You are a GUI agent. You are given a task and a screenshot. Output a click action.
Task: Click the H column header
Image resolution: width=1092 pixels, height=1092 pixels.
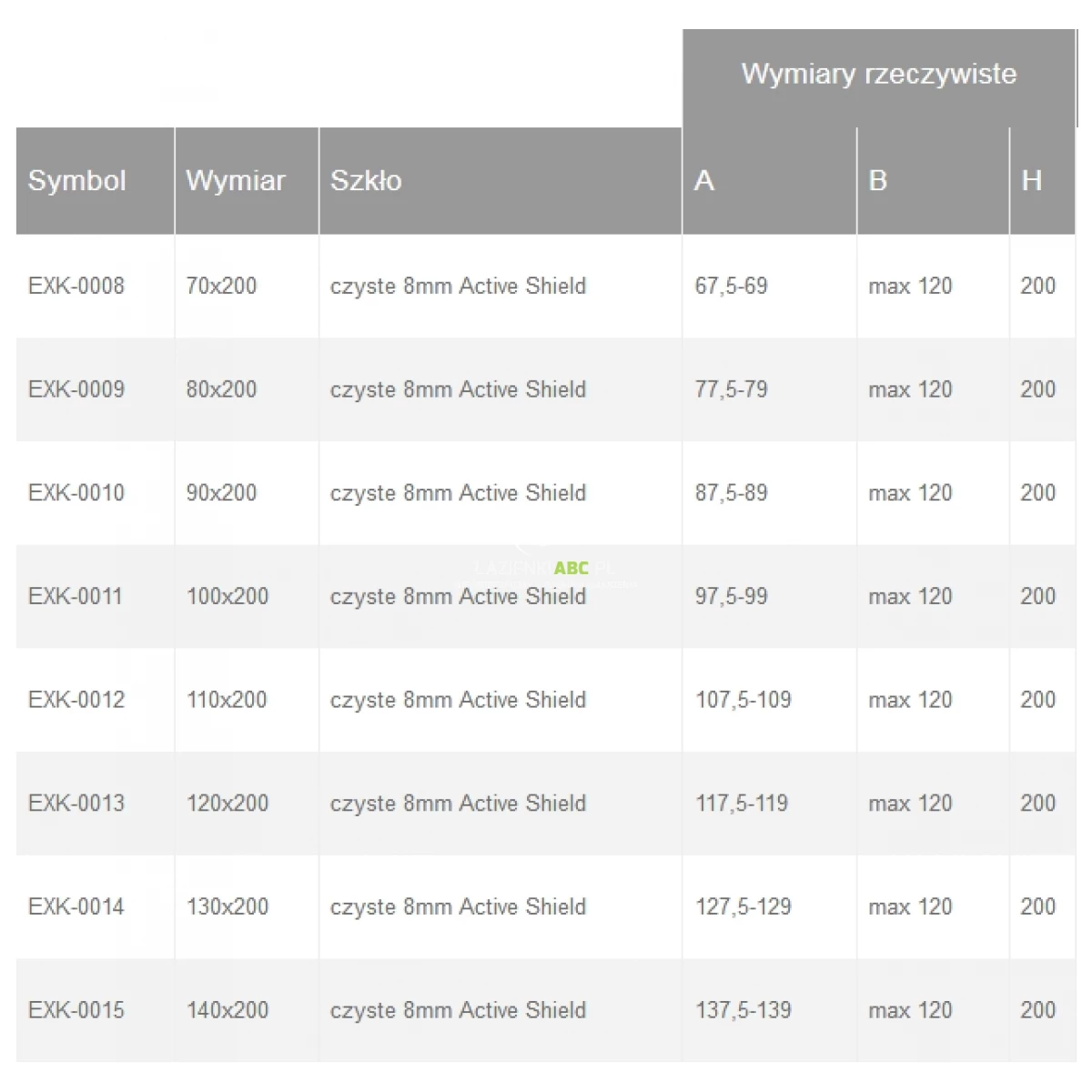(x=1031, y=180)
